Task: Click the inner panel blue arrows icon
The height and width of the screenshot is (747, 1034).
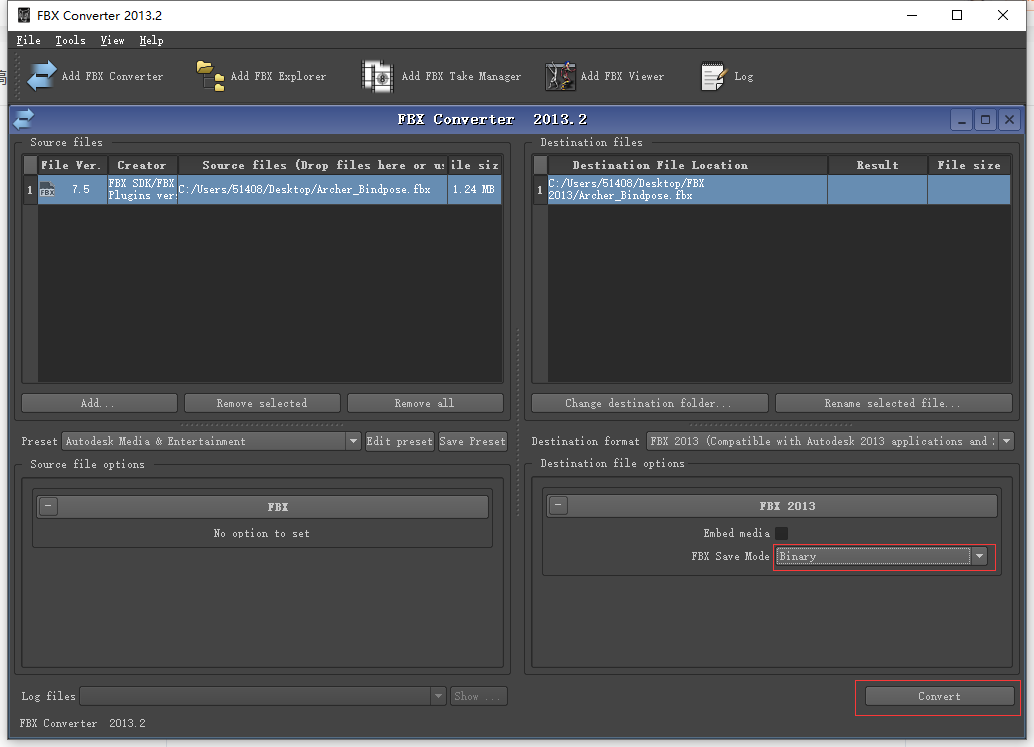Action: (23, 119)
